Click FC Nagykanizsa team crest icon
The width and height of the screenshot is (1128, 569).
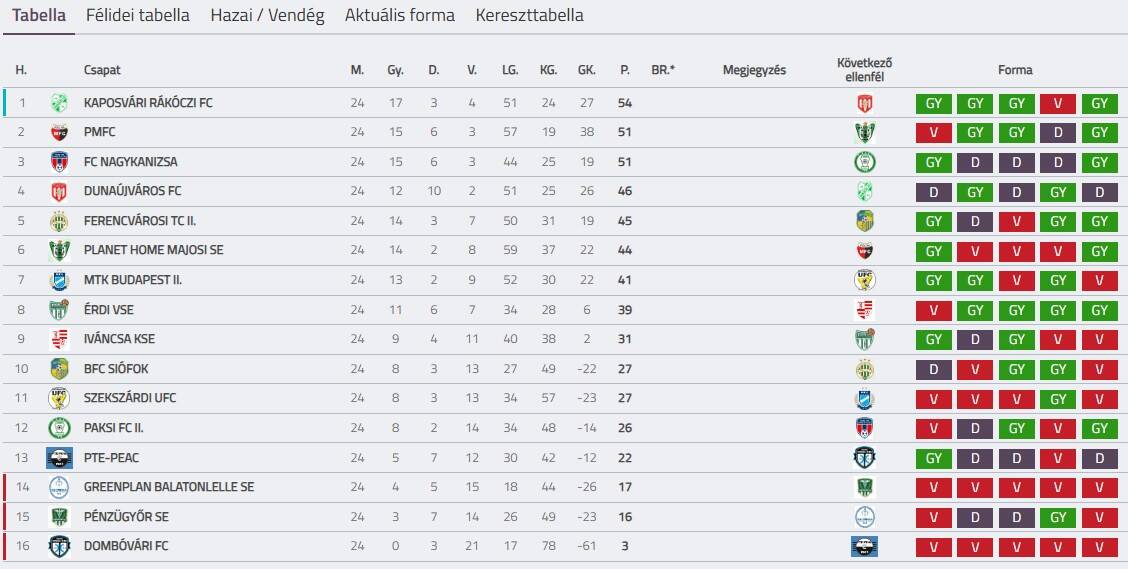tap(59, 162)
